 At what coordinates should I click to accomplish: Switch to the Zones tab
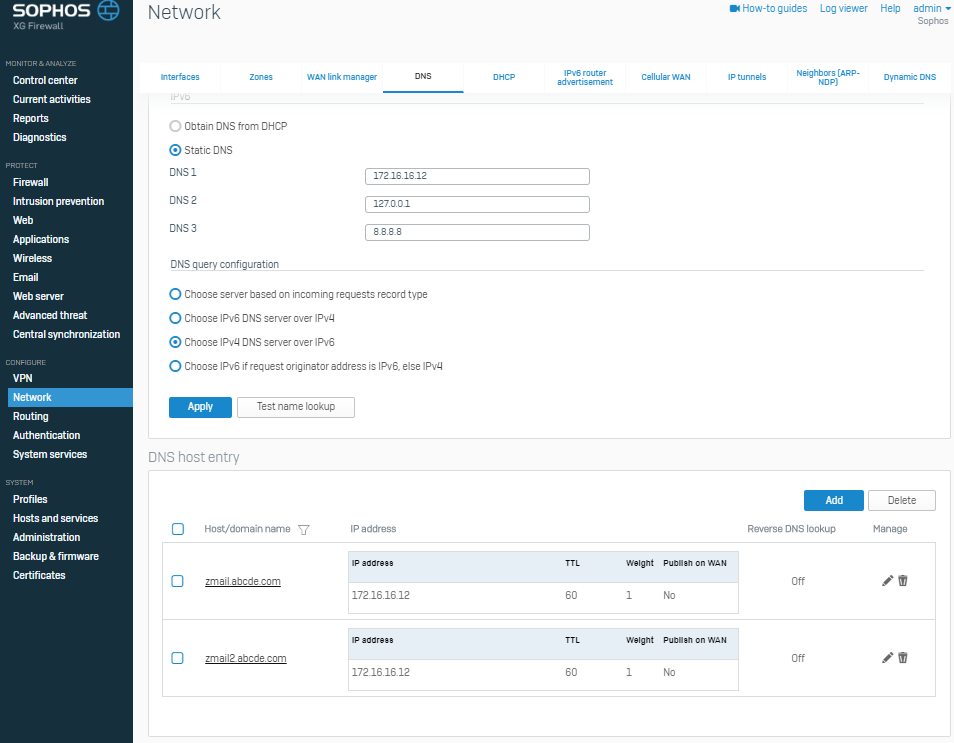(261, 77)
